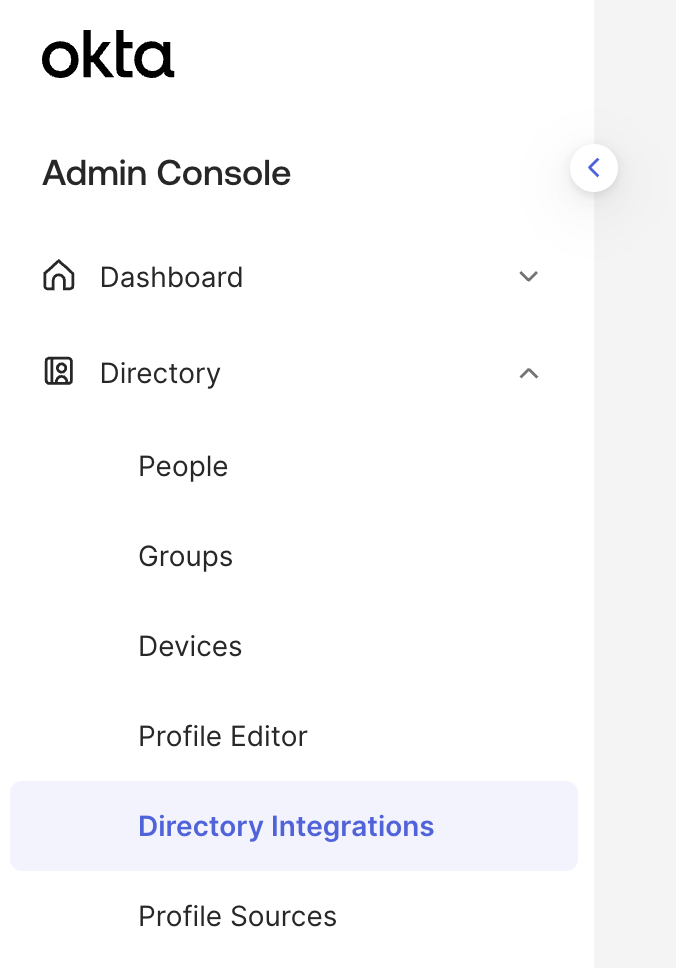This screenshot has height=968, width=676.
Task: Collapse the sidebar with the left chevron button
Action: 594,168
